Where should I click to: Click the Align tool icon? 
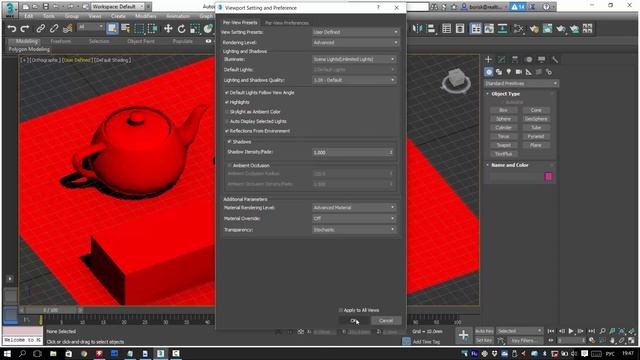431,29
